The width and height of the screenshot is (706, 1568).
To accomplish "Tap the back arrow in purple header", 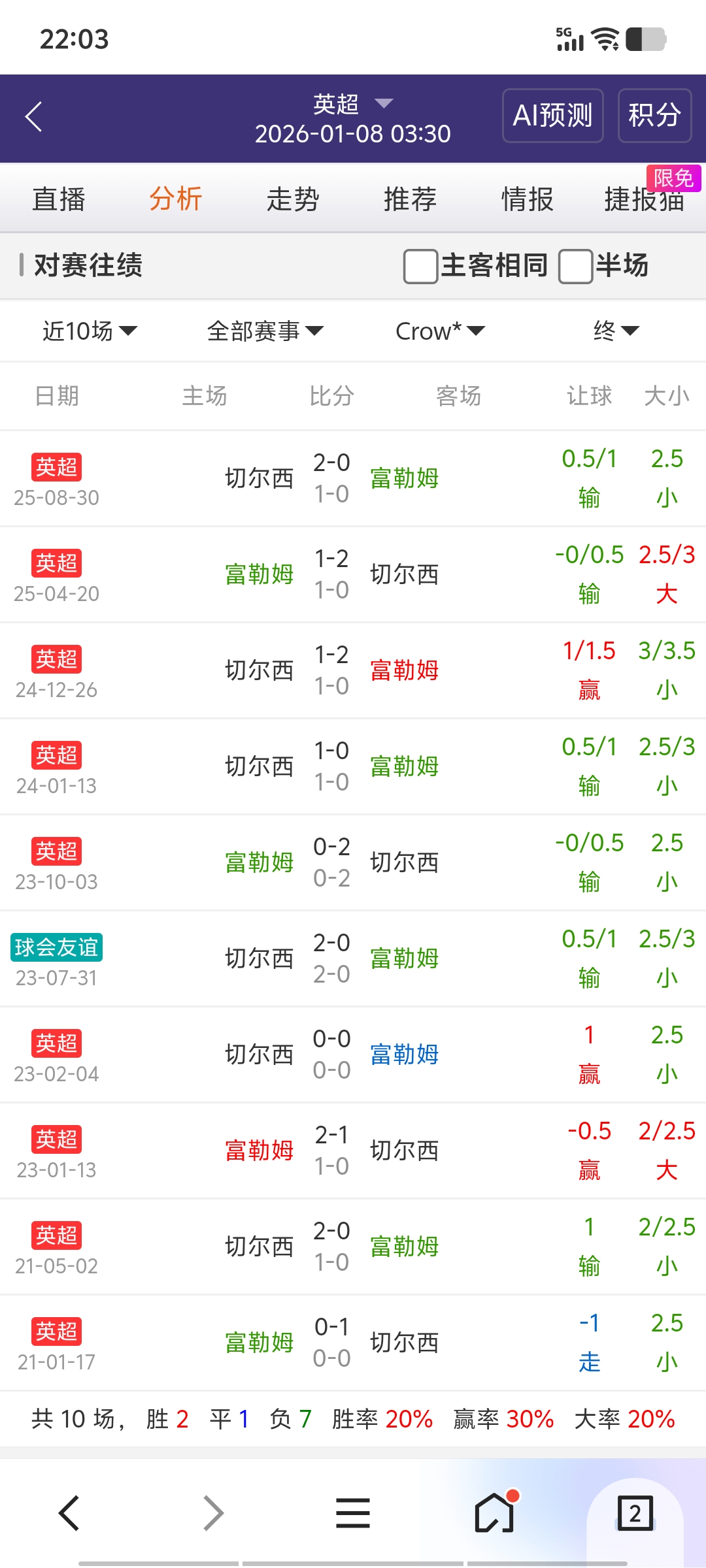I will point(34,117).
